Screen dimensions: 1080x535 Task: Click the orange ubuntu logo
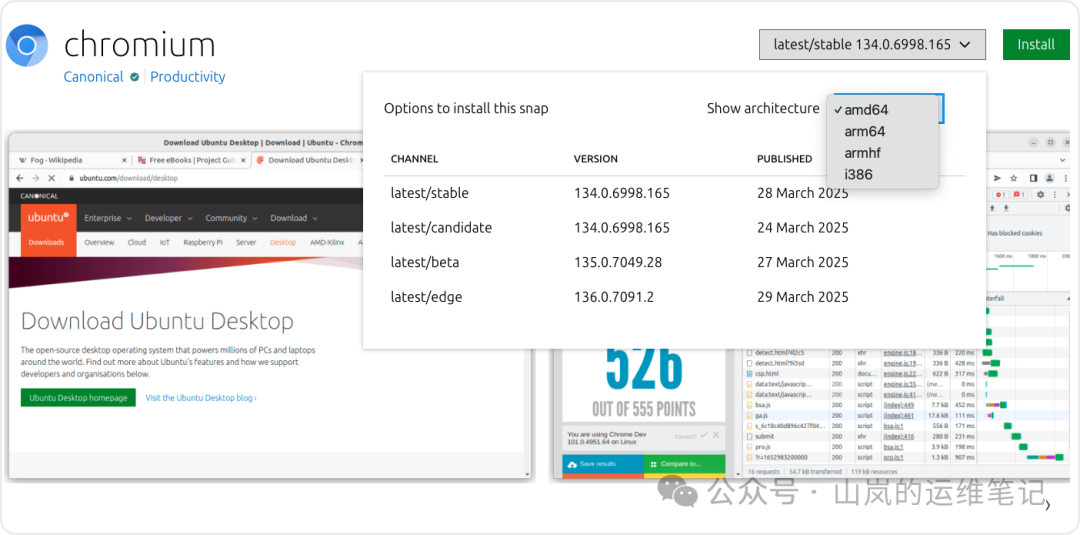48,218
